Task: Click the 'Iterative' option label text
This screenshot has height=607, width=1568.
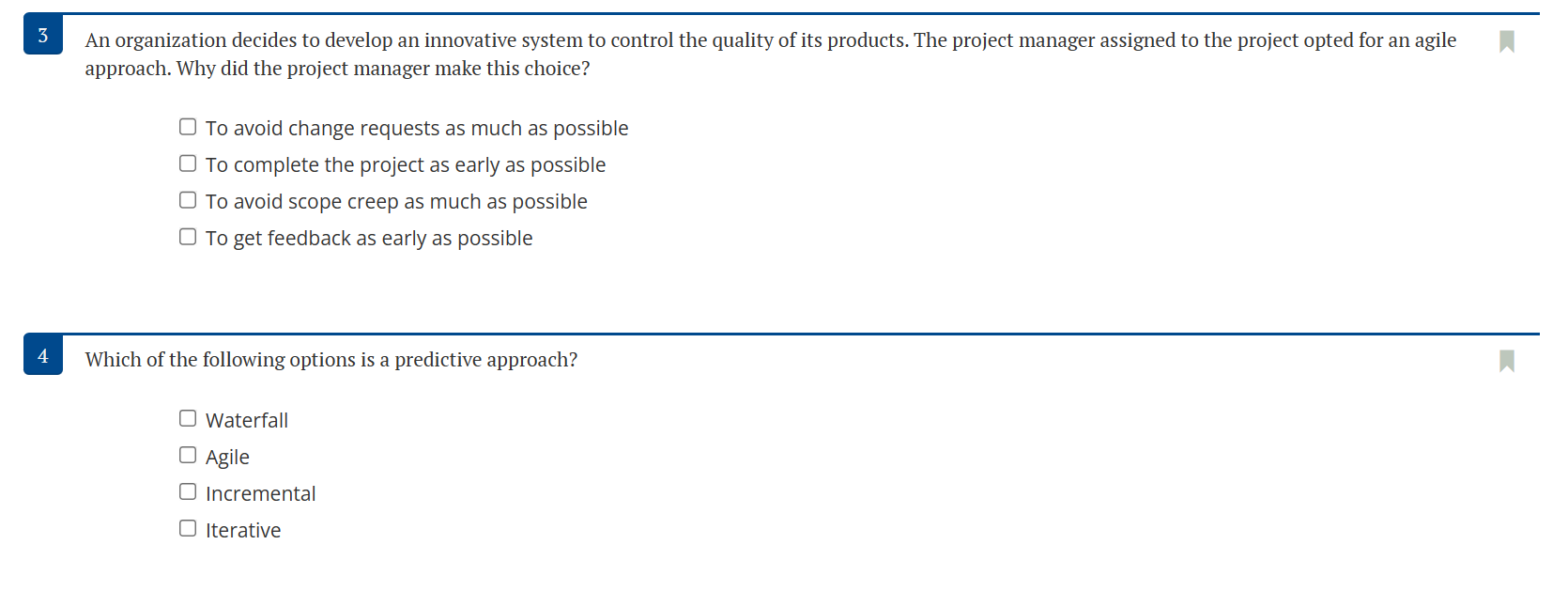Action: tap(243, 530)
